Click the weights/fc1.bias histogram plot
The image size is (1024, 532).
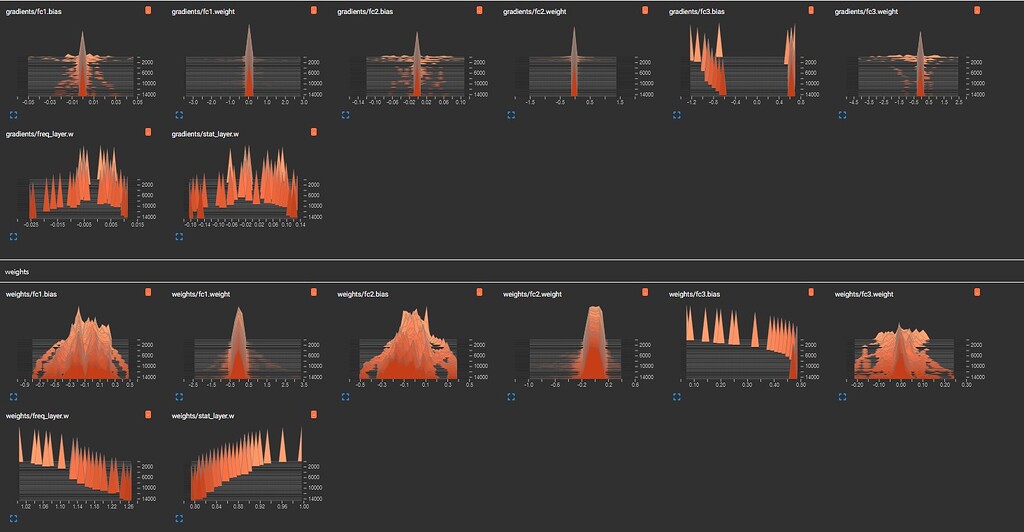(80, 345)
